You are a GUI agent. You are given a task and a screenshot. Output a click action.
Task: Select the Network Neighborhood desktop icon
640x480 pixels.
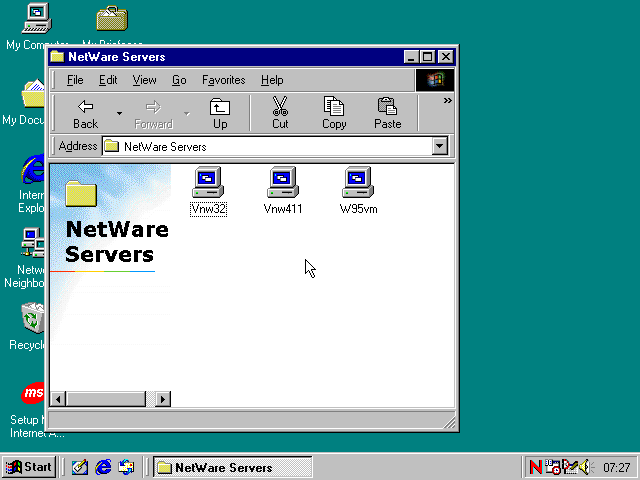[x=33, y=243]
